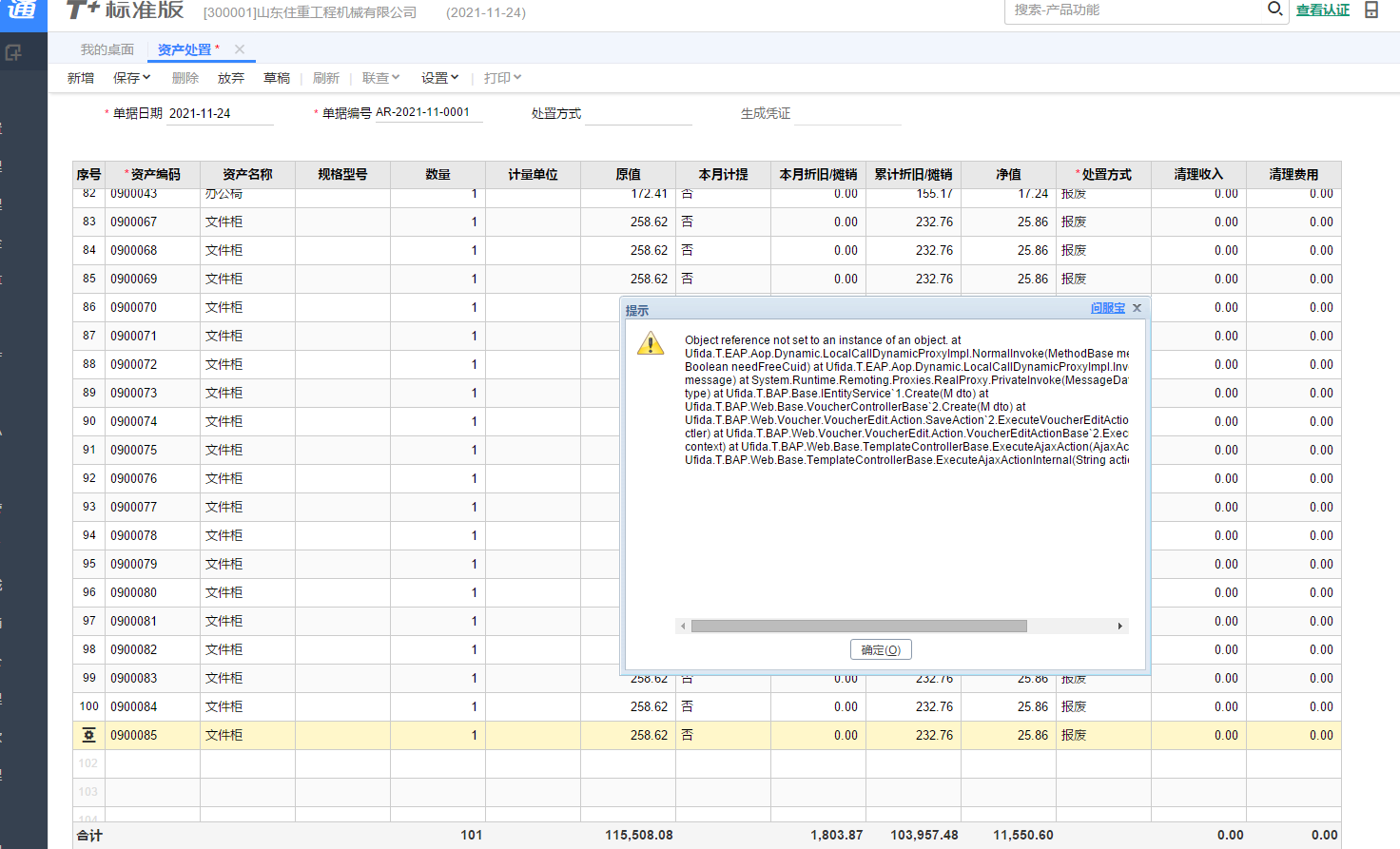This screenshot has width=1400, height=849.
Task: Click the dialog horizontal scrollbar thumb
Action: (859, 626)
